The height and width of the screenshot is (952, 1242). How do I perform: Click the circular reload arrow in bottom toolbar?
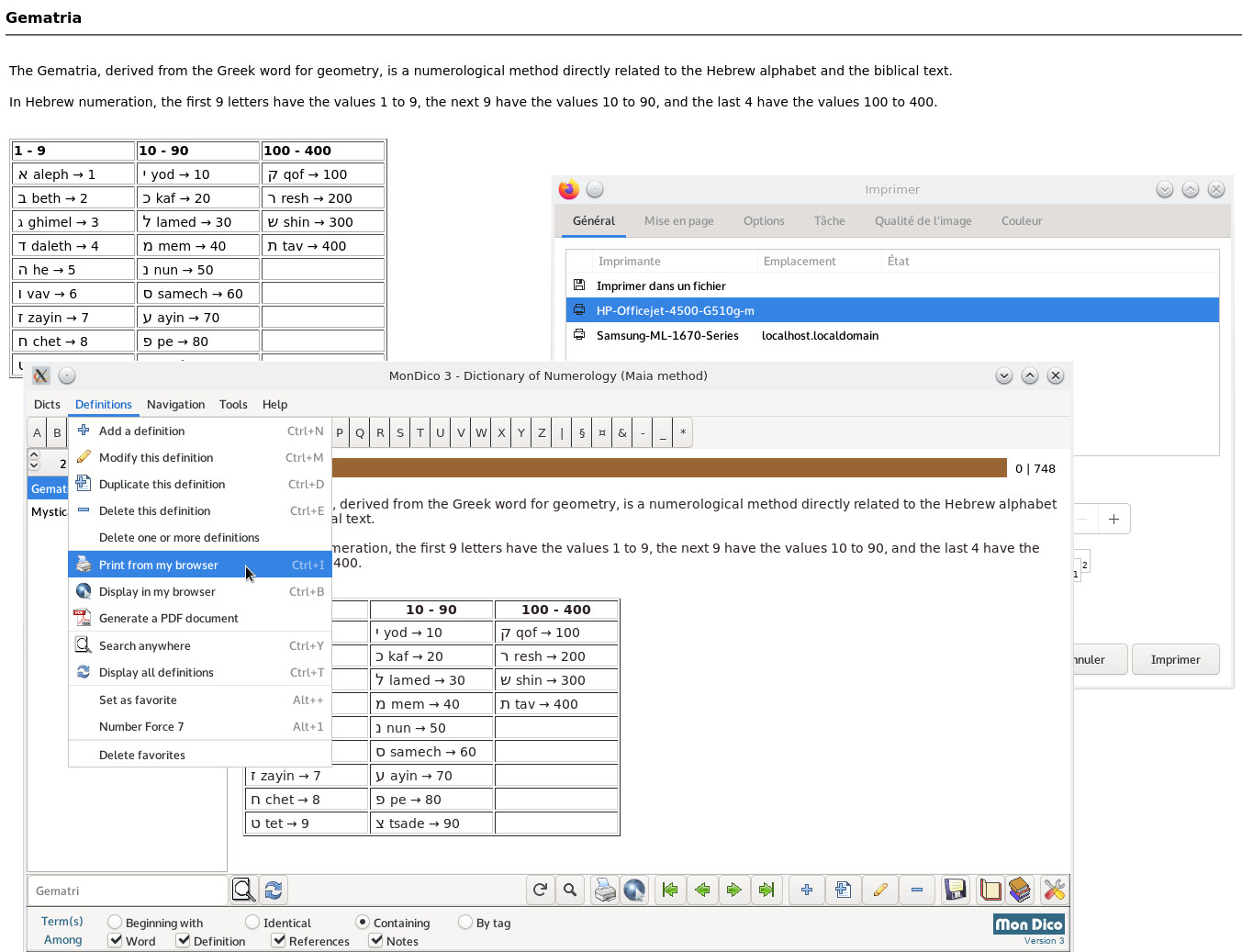[x=540, y=890]
